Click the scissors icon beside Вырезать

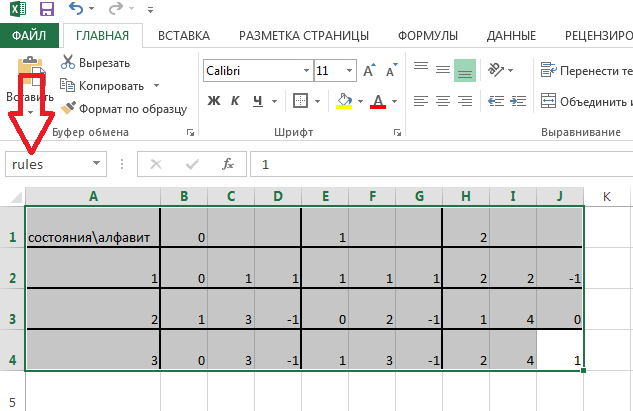click(x=68, y=62)
